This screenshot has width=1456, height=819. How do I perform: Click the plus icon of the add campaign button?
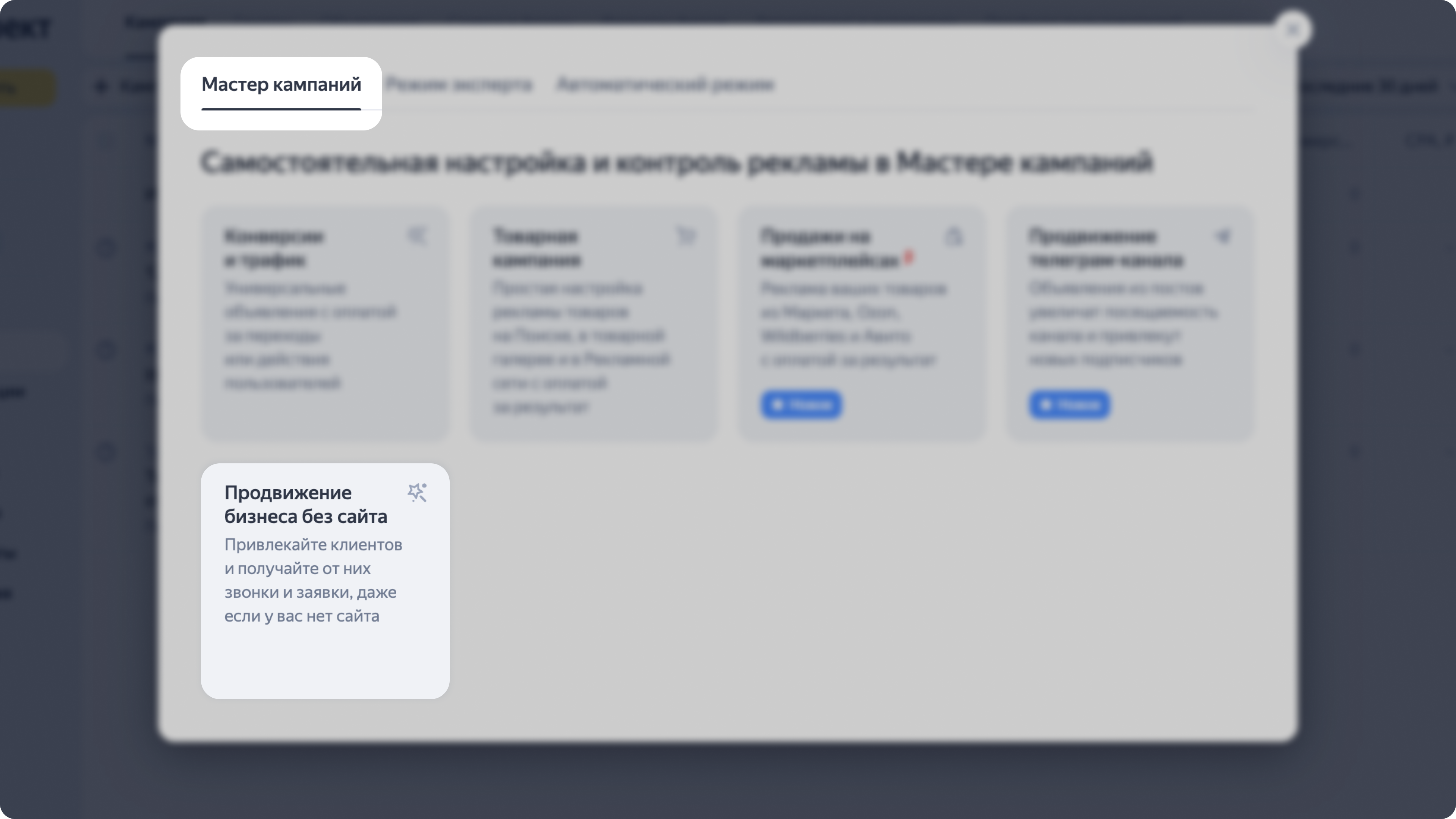pos(102,86)
